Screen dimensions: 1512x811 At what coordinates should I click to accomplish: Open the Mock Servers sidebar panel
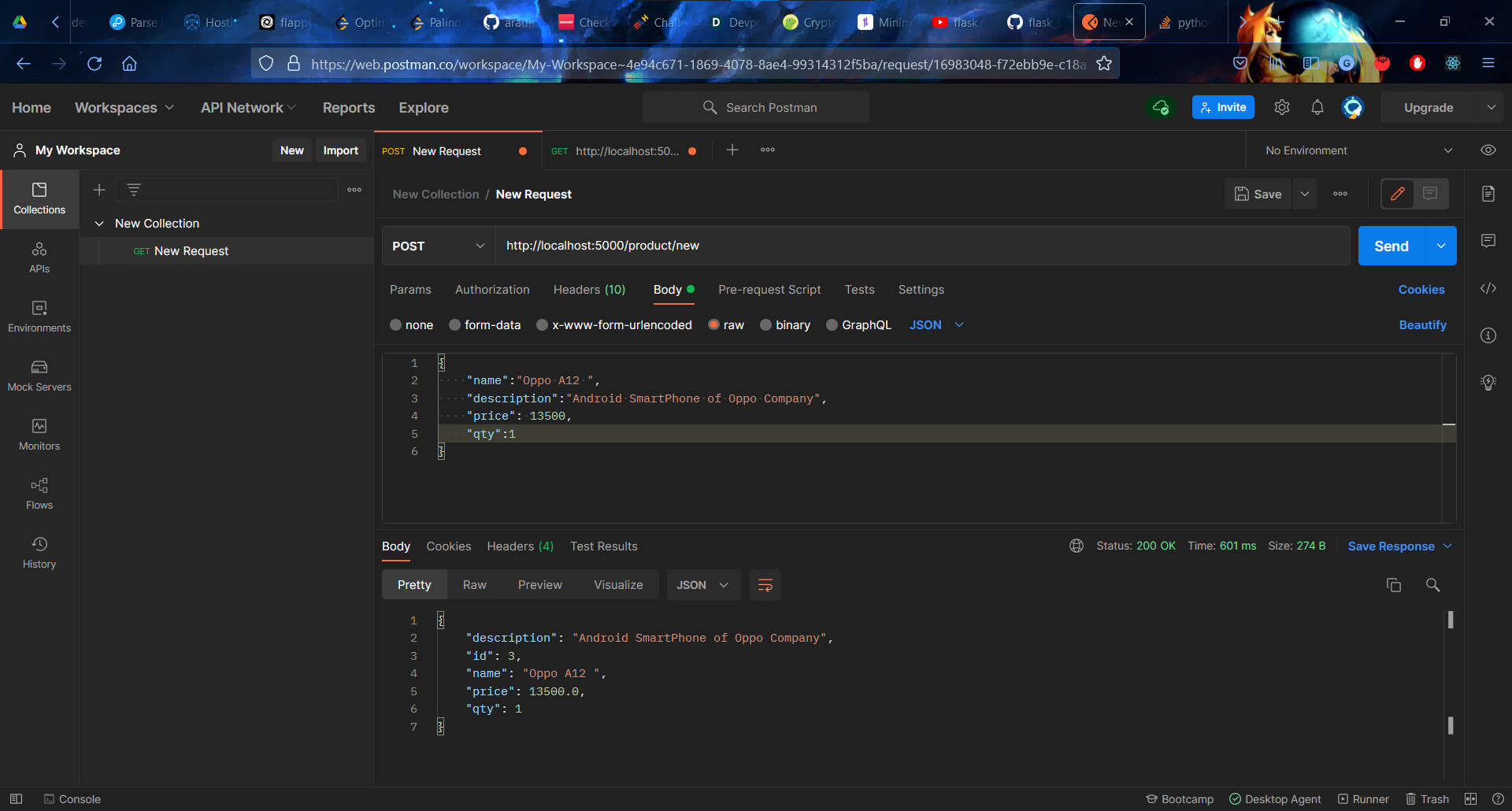click(39, 376)
